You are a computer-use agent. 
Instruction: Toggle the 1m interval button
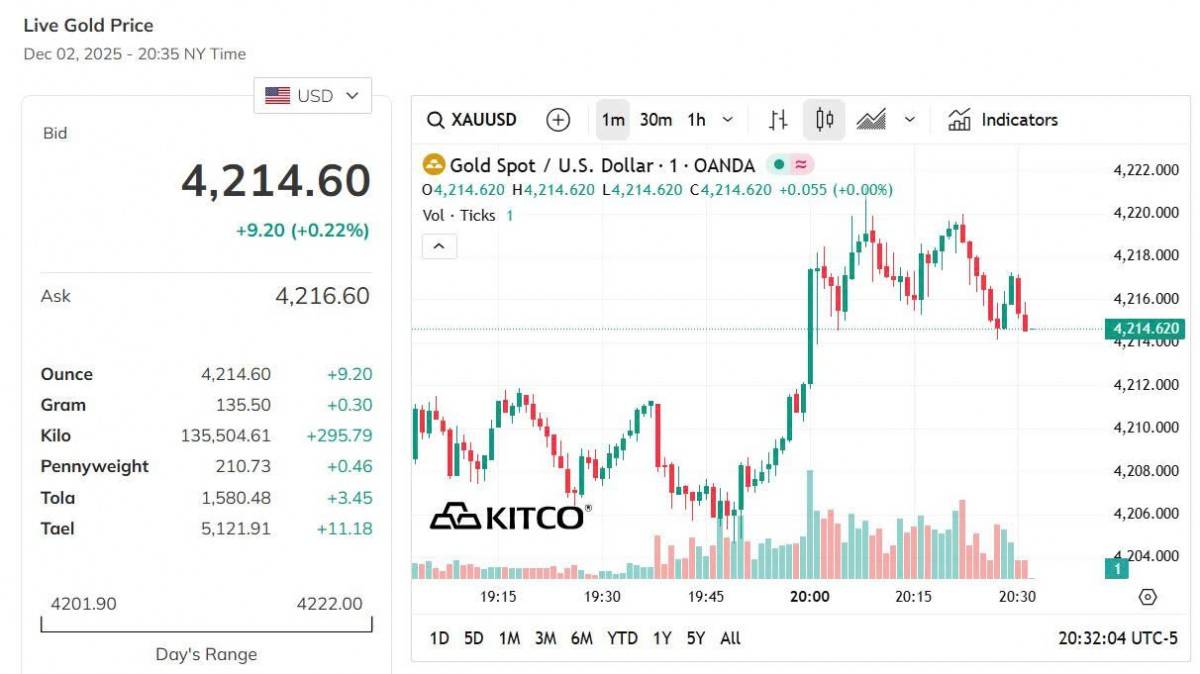(x=613, y=120)
